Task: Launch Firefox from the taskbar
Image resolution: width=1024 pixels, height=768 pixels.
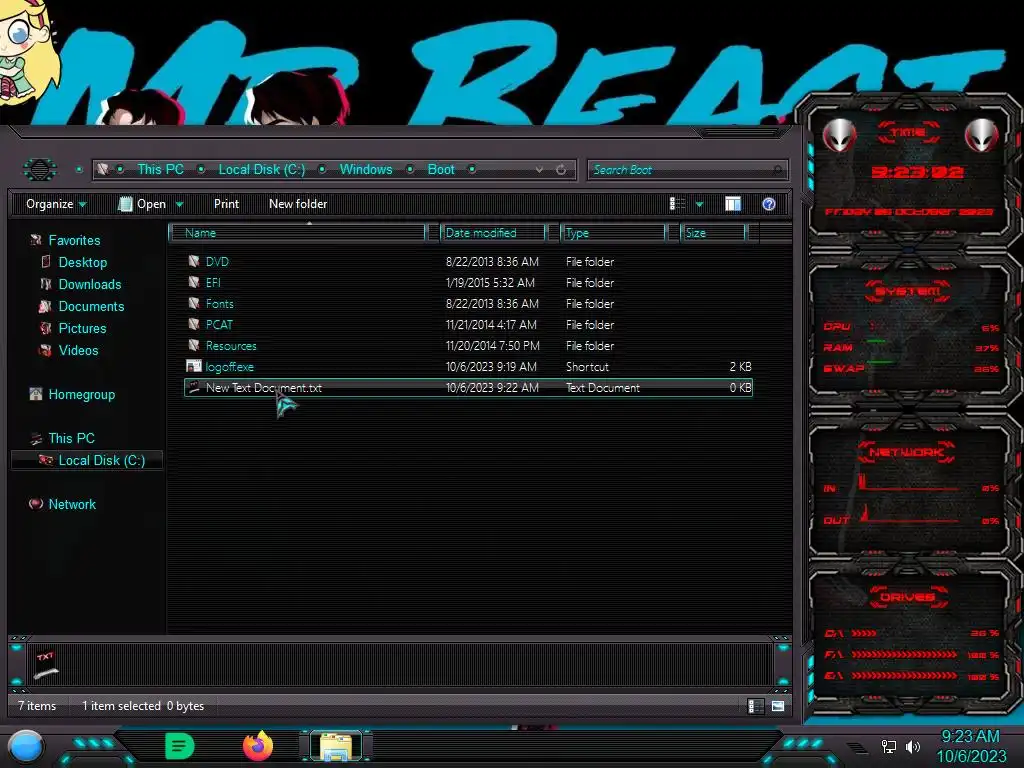Action: click(258, 746)
